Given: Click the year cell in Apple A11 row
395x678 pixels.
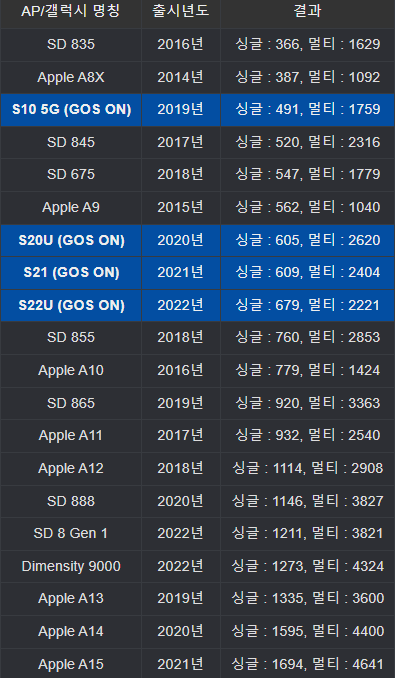Looking at the screenshot, I should (x=181, y=435).
